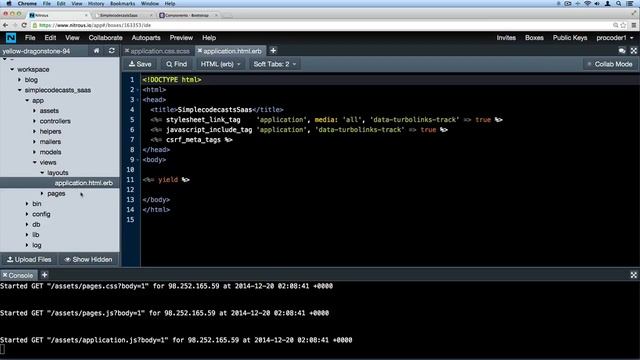
Task: Open the Public Keys link
Action: pyautogui.click(x=570, y=38)
